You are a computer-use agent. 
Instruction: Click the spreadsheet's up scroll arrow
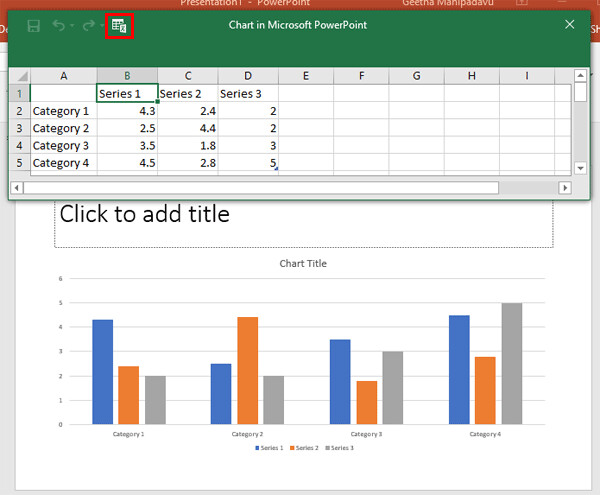[x=580, y=76]
